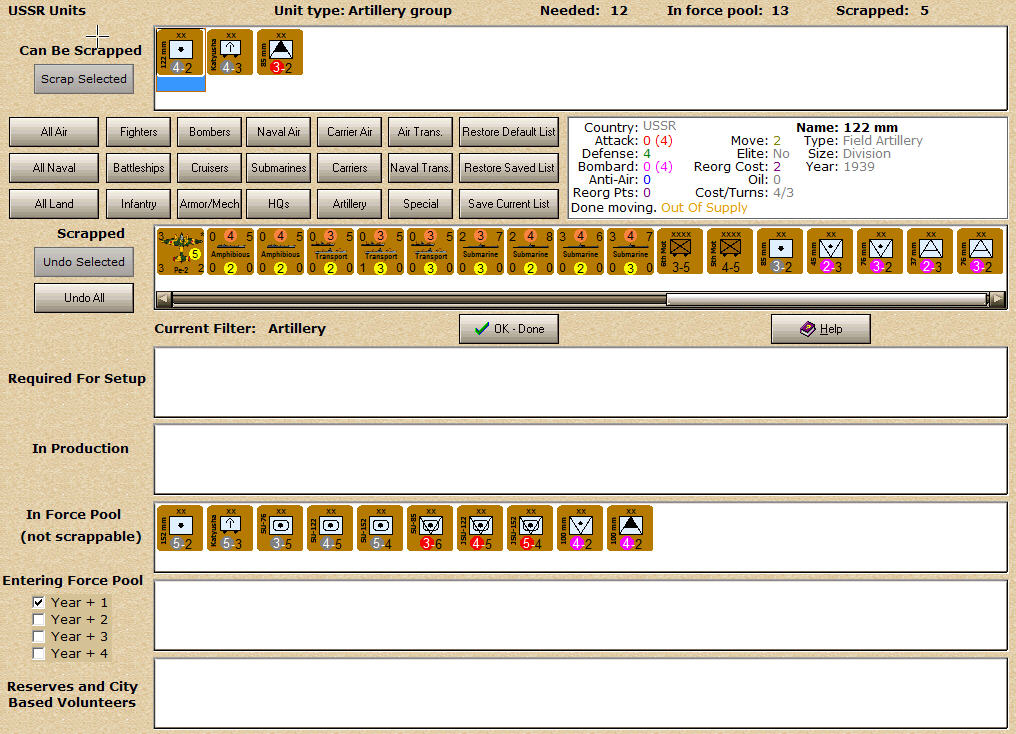Show Carrier Air units

[x=349, y=132]
